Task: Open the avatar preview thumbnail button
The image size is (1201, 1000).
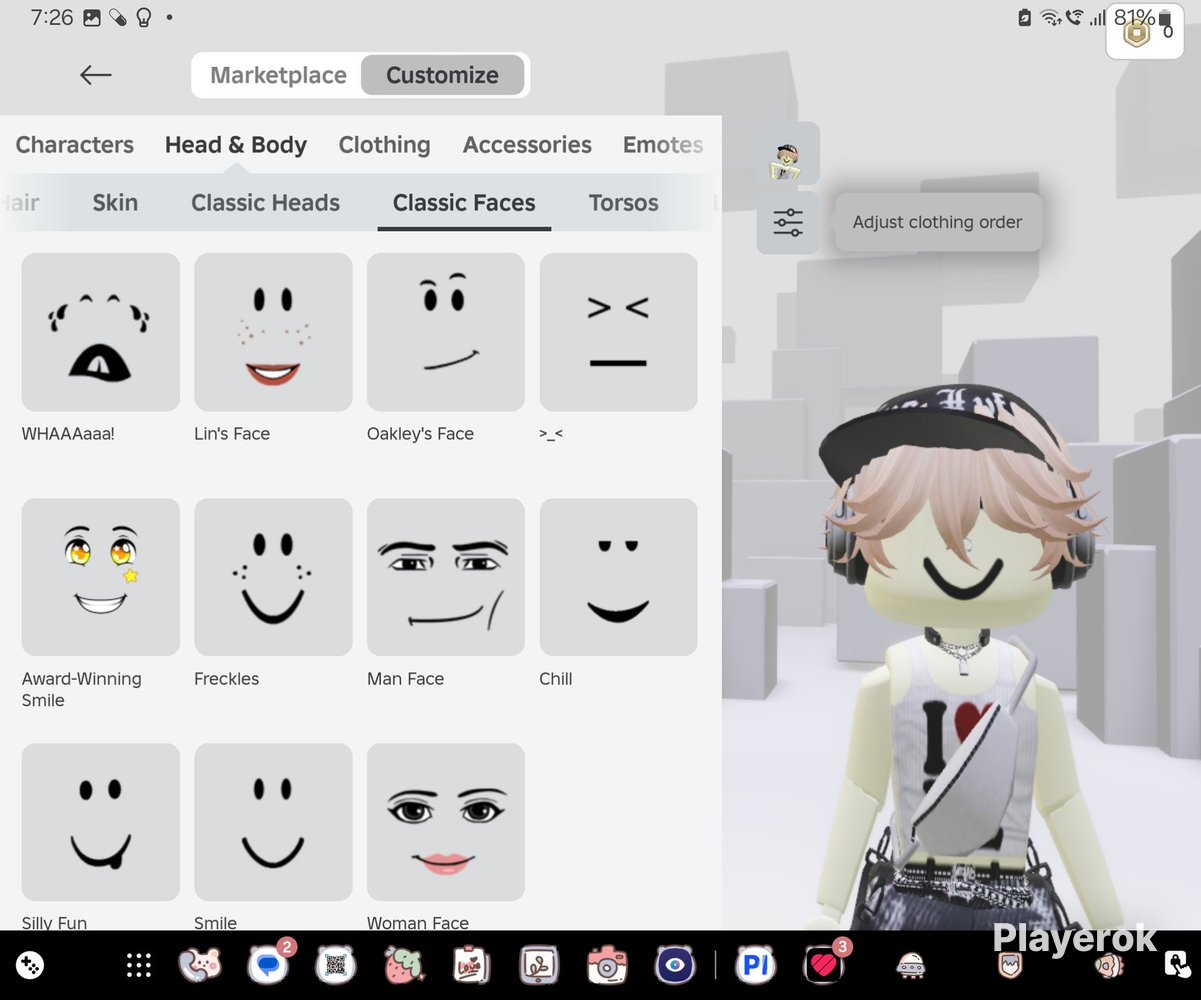Action: (788, 154)
